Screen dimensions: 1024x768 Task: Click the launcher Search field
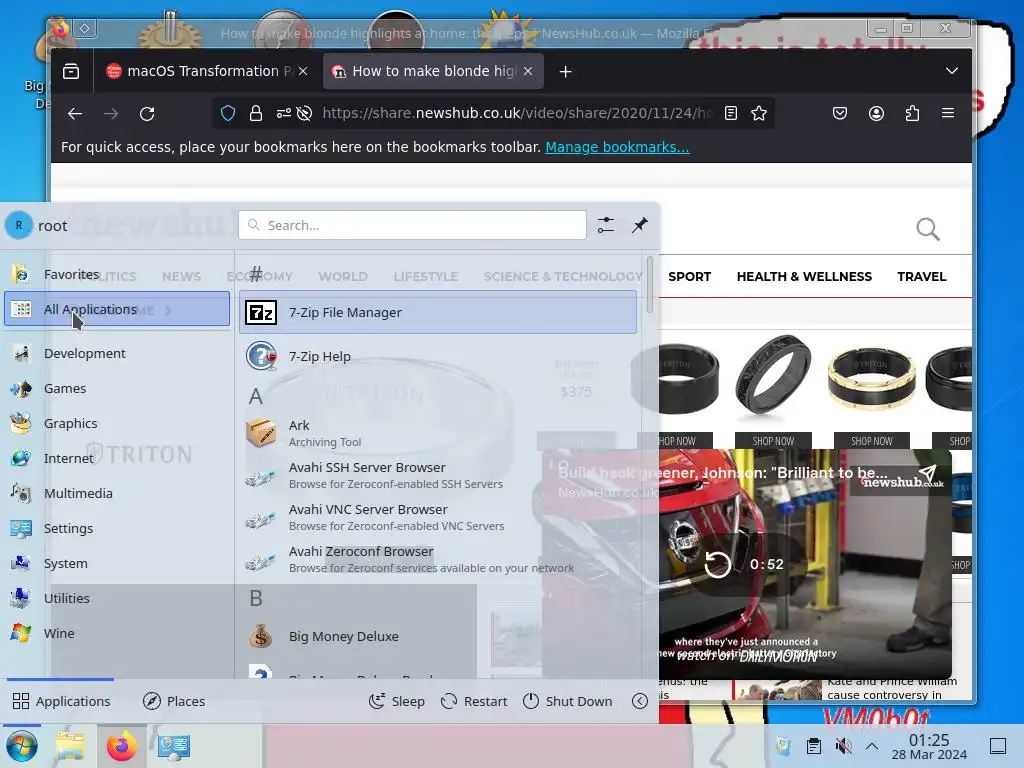(412, 225)
